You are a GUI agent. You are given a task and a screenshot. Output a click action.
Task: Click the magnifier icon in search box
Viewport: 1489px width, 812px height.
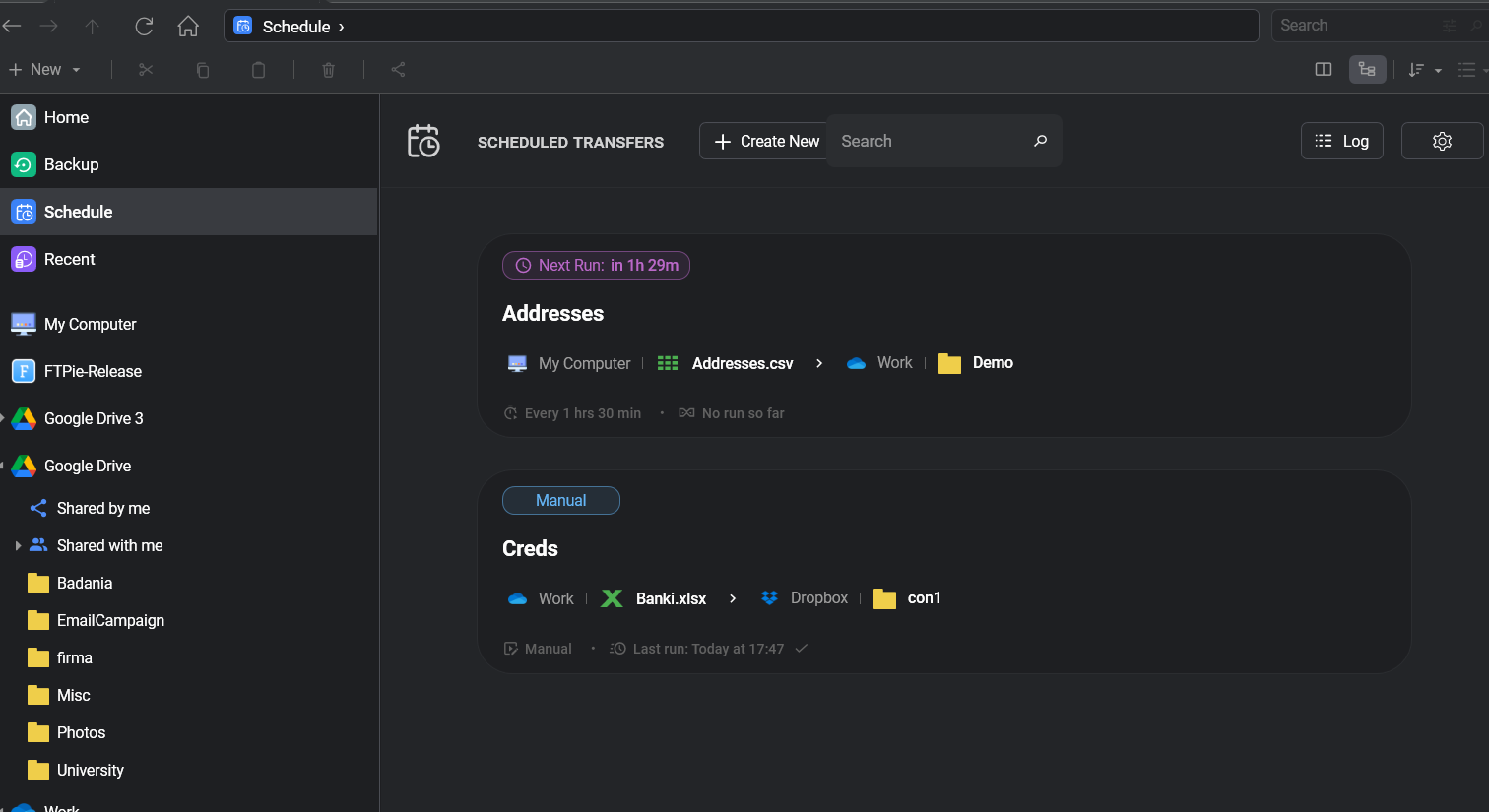1040,141
